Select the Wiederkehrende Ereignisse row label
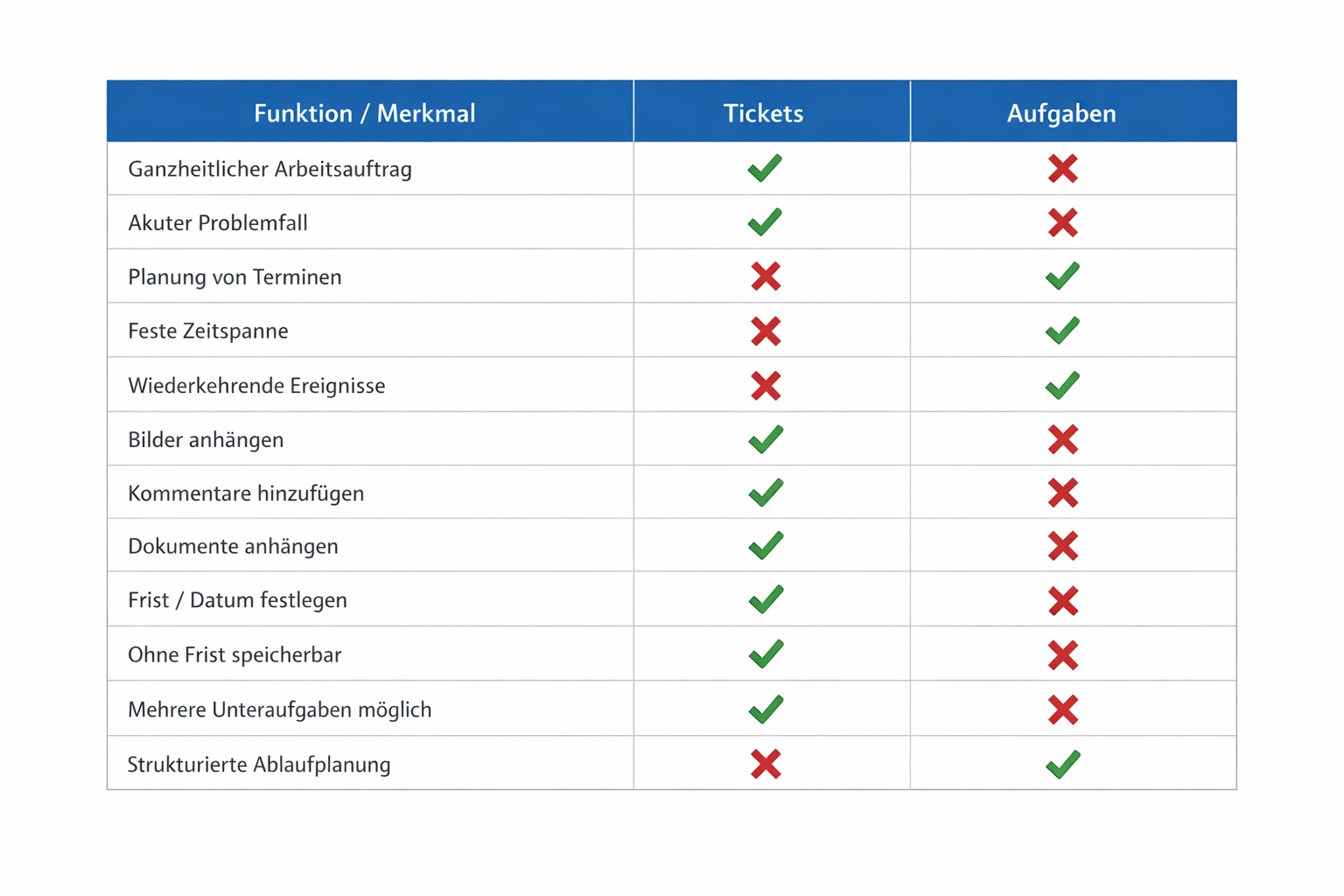 pyautogui.click(x=256, y=386)
